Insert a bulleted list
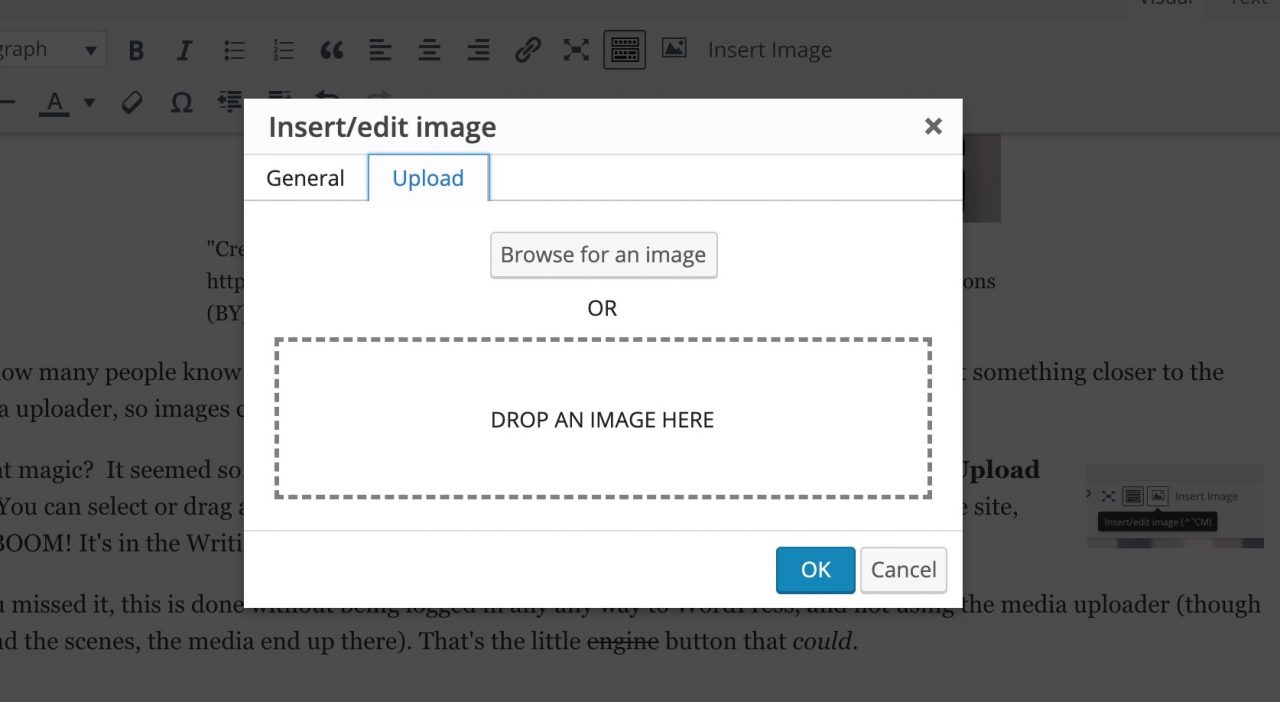Viewport: 1280px width, 702px height. [234, 49]
